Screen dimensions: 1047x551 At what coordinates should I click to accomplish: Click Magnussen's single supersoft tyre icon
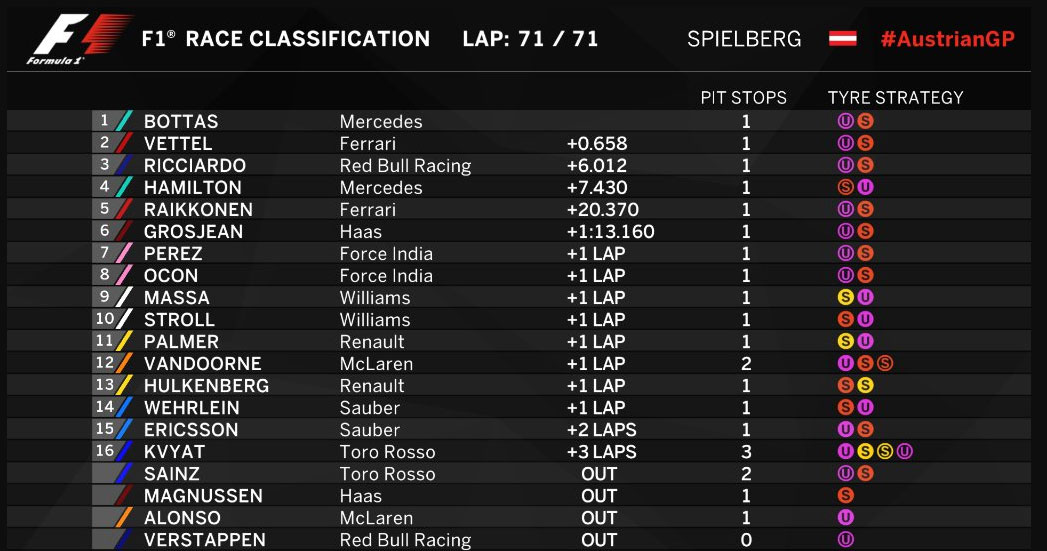(x=845, y=496)
